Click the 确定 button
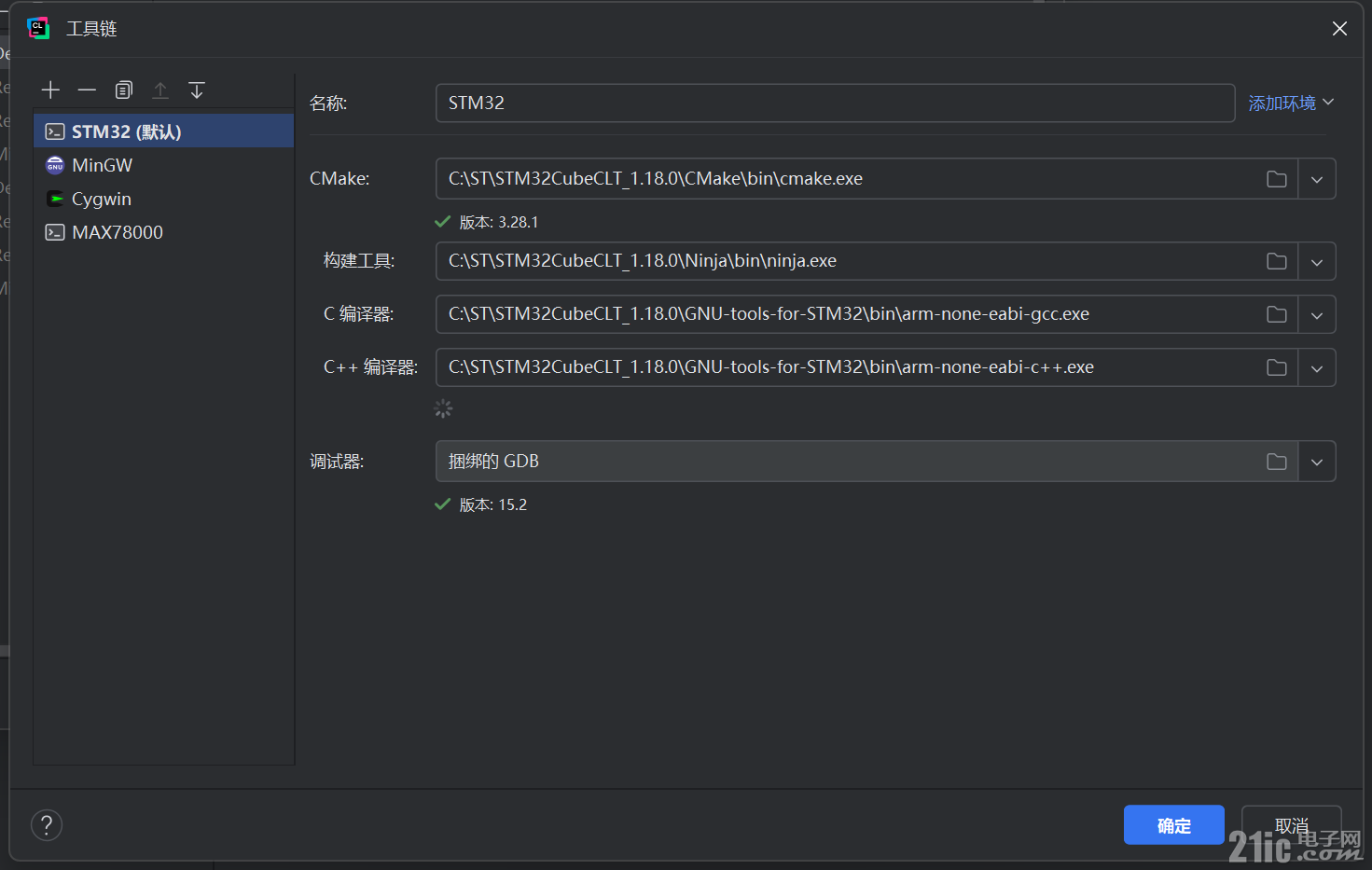Screen dimensions: 1372x870 pyautogui.click(x=1173, y=825)
